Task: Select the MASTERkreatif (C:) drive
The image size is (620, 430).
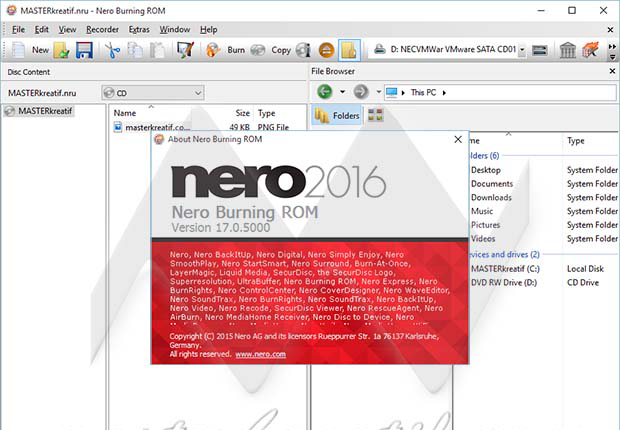Action: [x=505, y=269]
